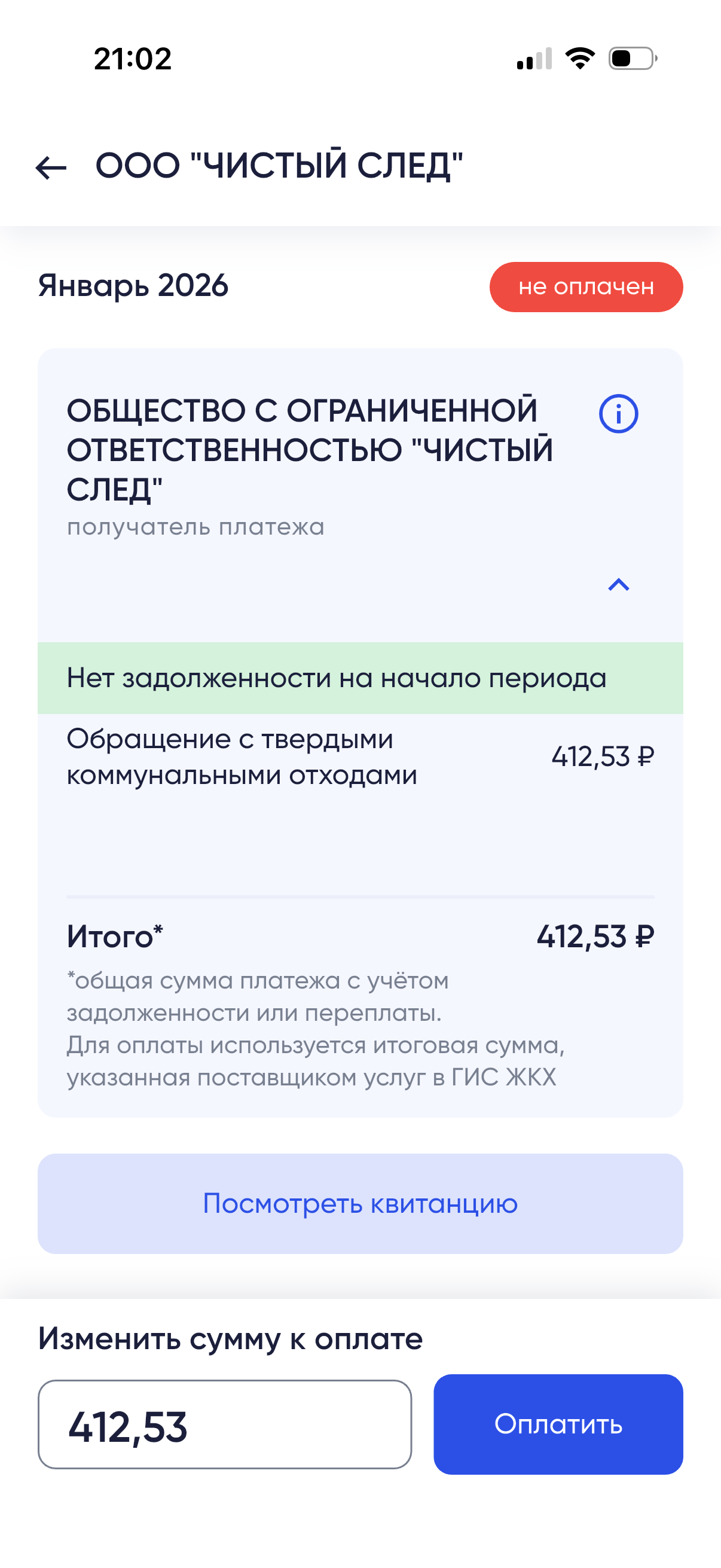Focus the payment amount field showing 412,53
721x1568 pixels.
point(225,1424)
